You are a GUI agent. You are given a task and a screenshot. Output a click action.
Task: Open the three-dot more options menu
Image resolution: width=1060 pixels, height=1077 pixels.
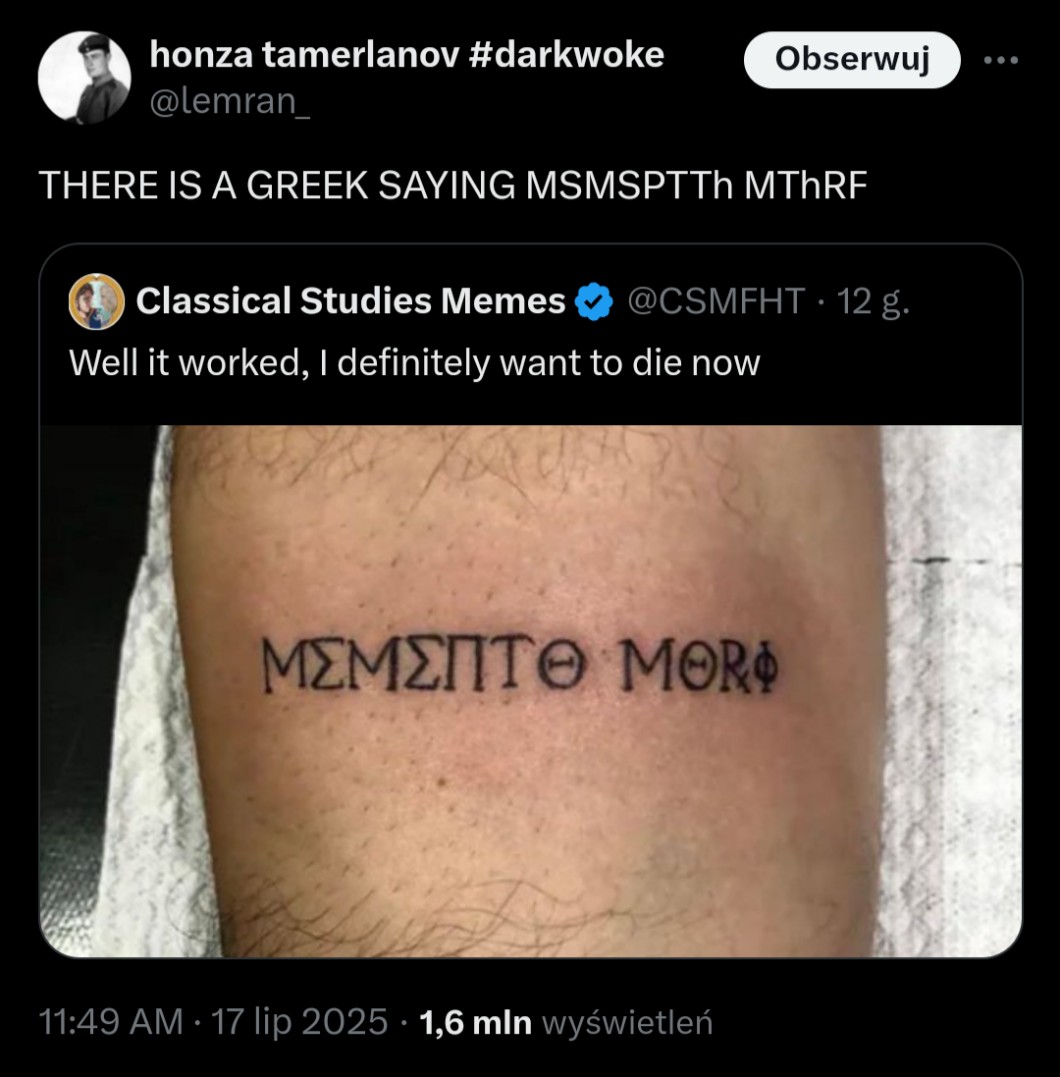tap(1001, 60)
